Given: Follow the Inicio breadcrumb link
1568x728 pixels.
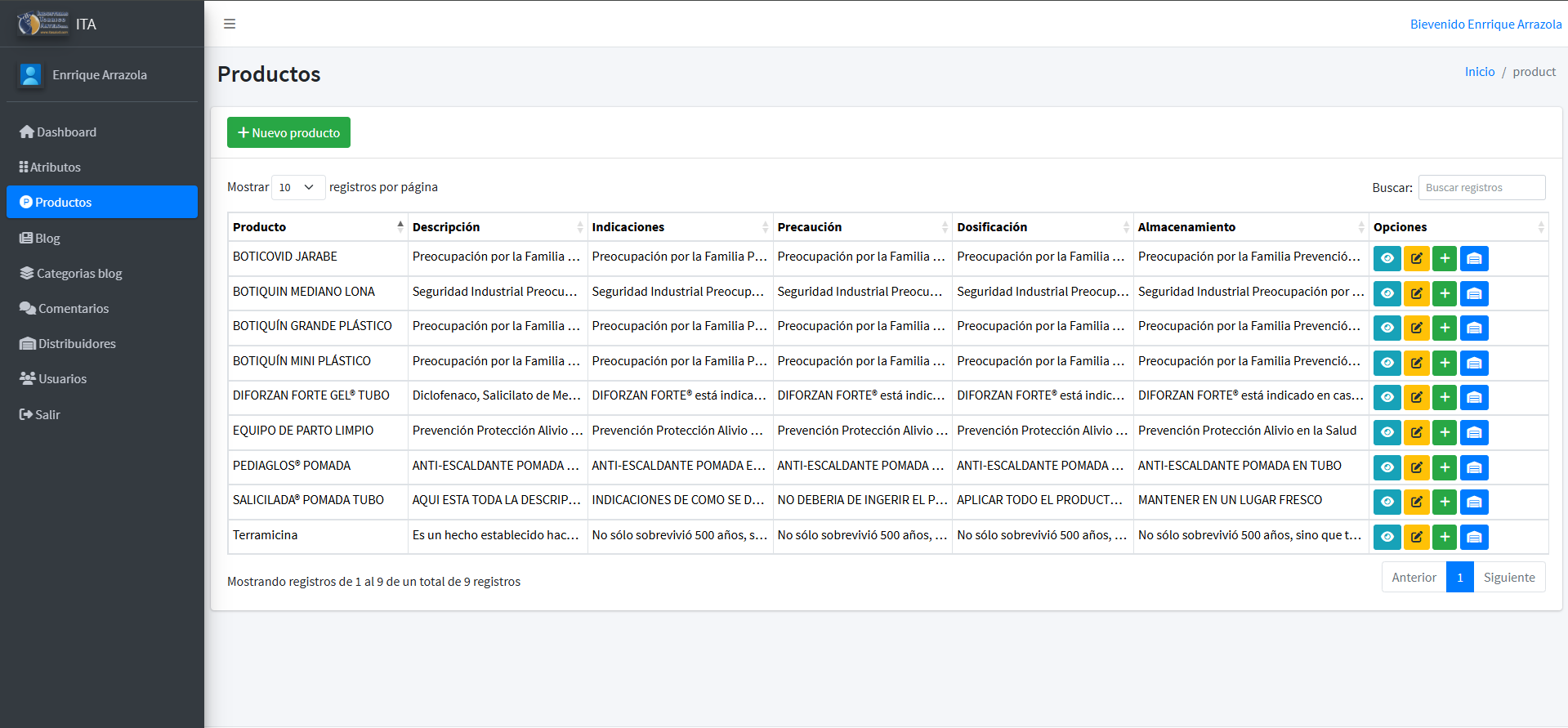Looking at the screenshot, I should (x=1479, y=72).
